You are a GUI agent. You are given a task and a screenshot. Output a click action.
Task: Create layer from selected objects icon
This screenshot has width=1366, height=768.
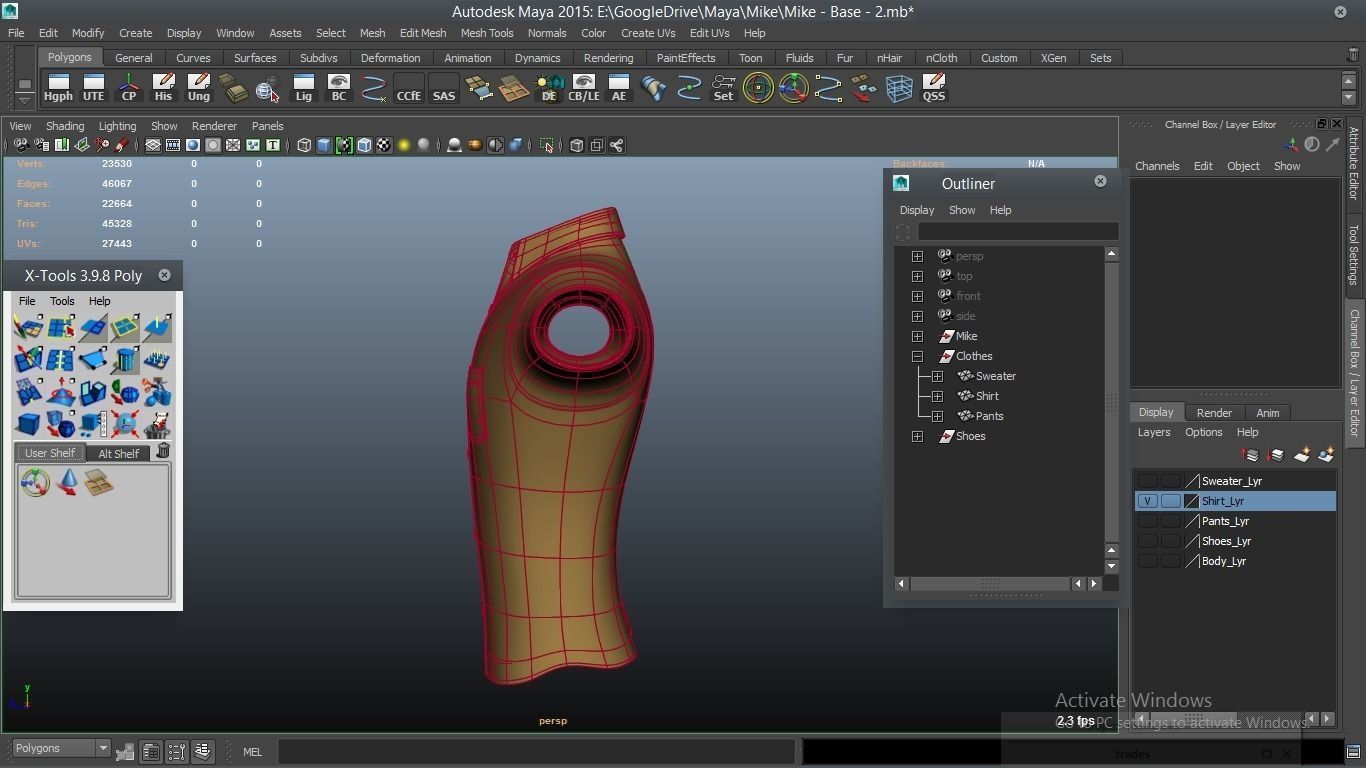click(x=1326, y=455)
